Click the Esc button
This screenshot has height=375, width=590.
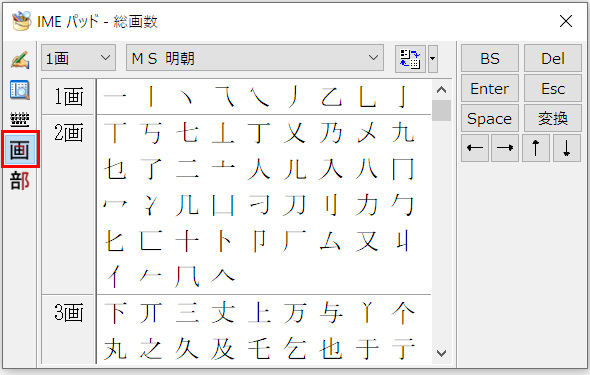point(553,88)
